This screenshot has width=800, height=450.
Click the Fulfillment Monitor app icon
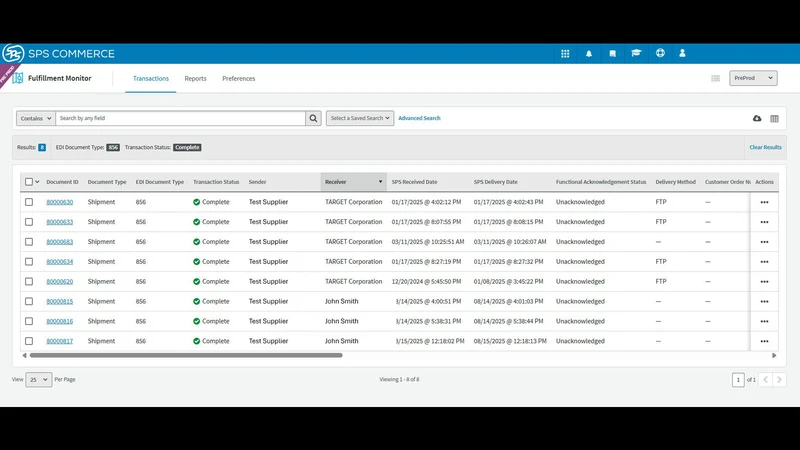coord(18,78)
